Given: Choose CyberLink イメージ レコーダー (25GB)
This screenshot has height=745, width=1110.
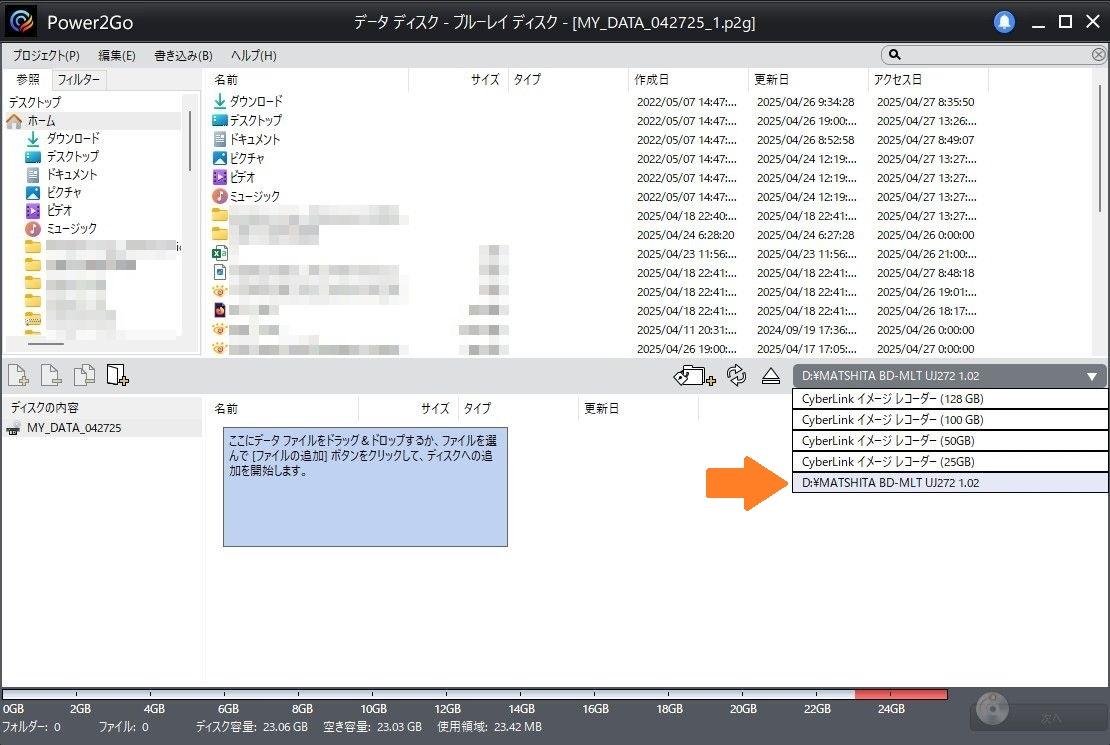Looking at the screenshot, I should [x=949, y=462].
